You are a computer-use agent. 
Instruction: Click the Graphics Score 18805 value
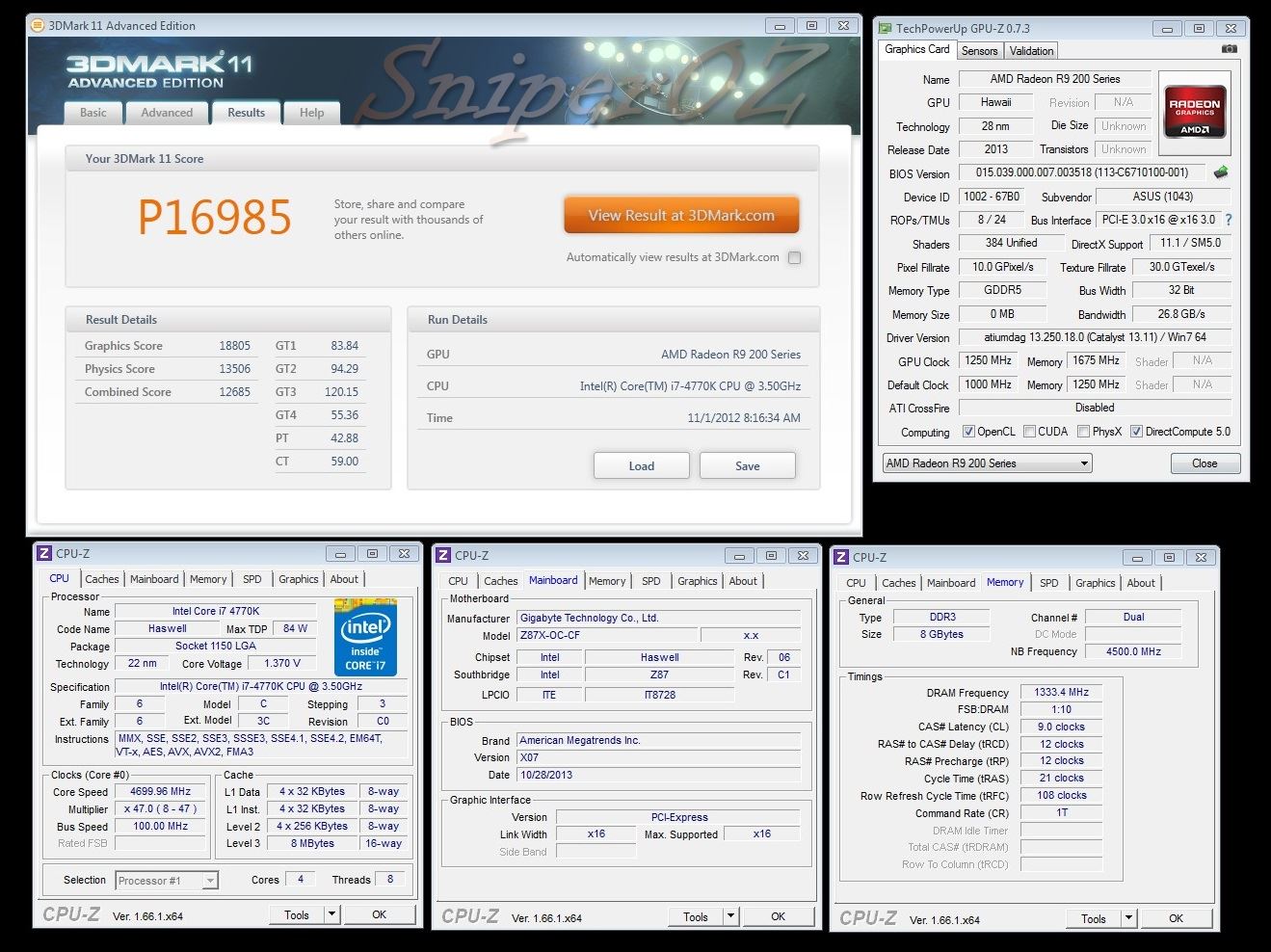point(234,346)
